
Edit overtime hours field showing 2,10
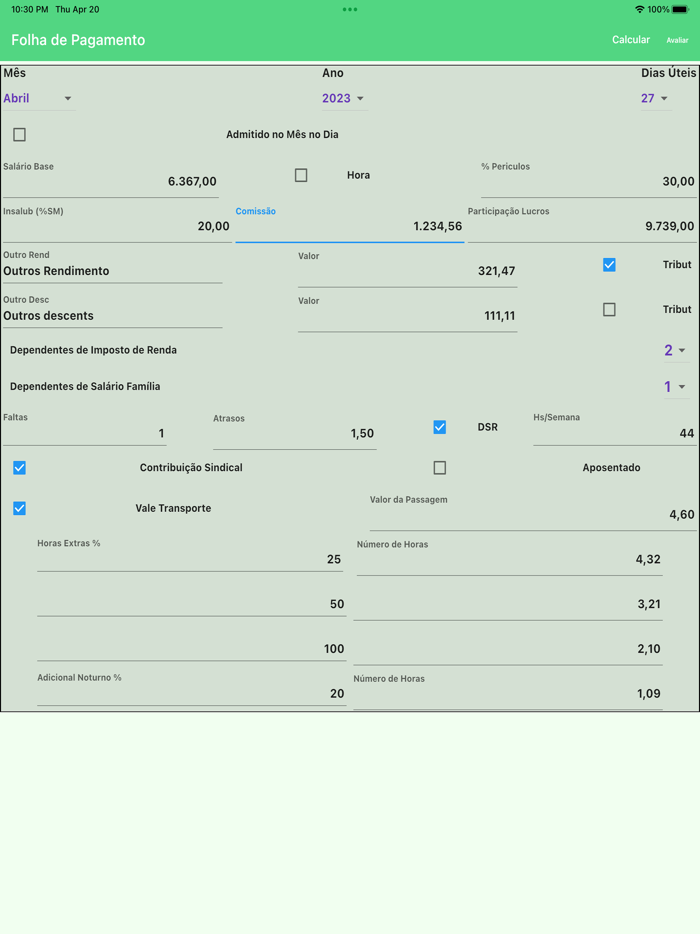click(508, 649)
